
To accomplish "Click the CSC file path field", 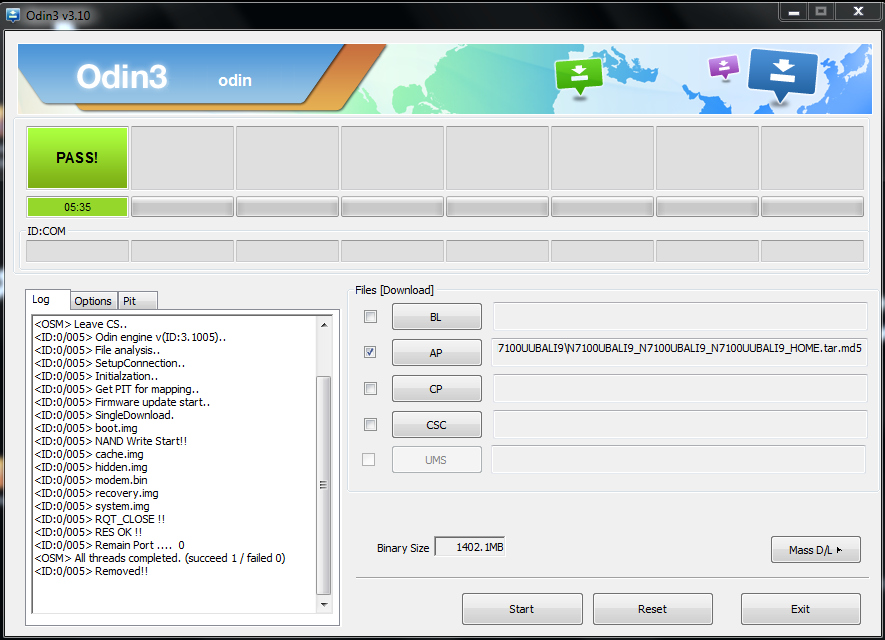I will click(680, 424).
